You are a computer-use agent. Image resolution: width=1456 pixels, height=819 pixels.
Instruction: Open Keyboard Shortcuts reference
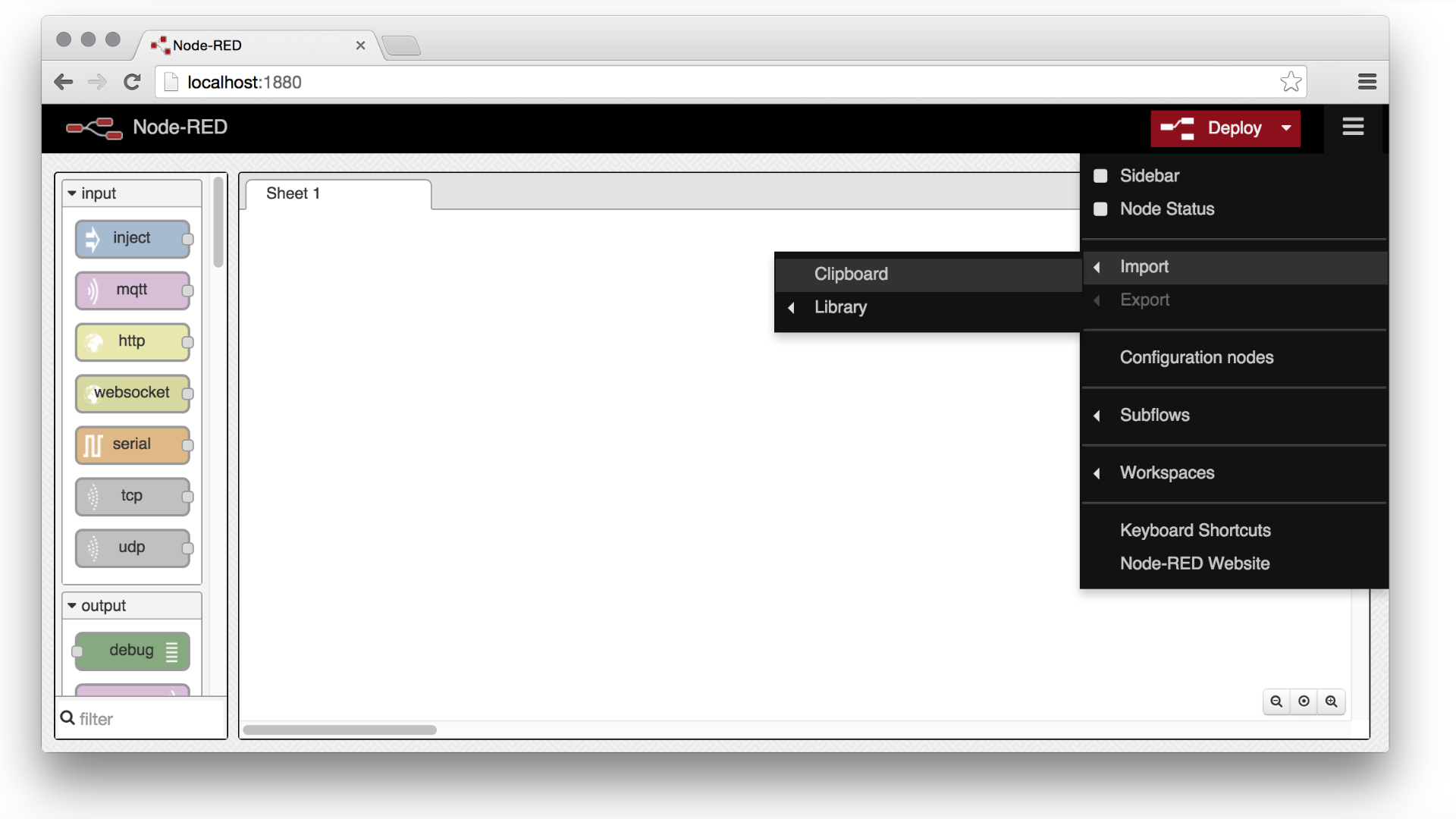(1195, 530)
